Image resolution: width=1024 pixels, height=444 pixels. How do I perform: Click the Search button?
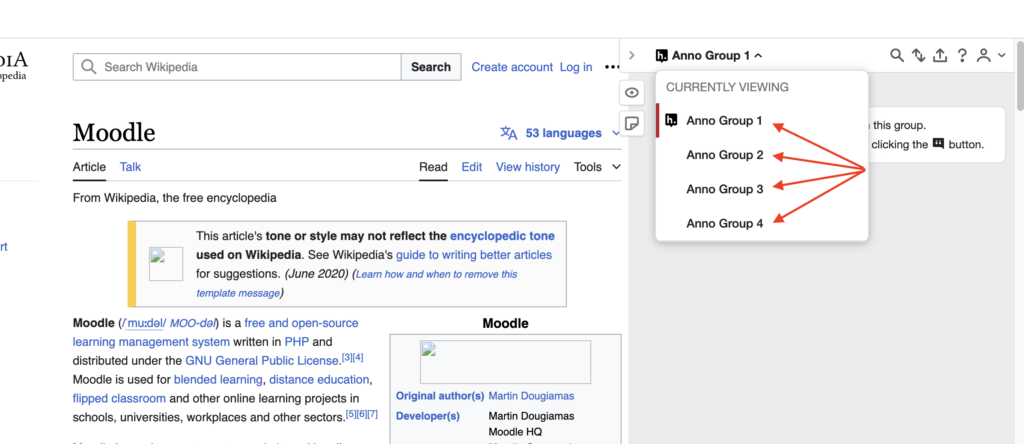(x=431, y=67)
